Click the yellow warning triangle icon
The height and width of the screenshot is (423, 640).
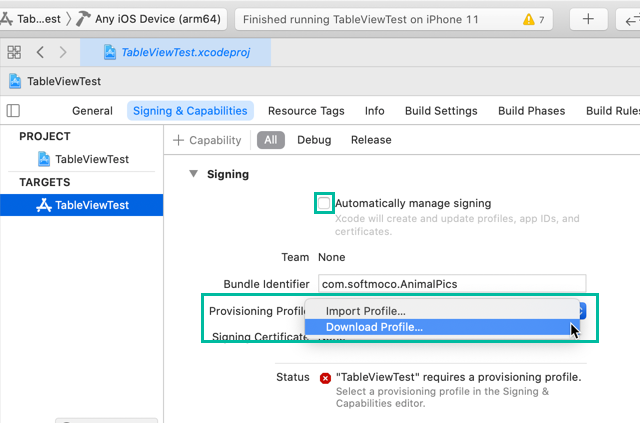[x=529, y=19]
